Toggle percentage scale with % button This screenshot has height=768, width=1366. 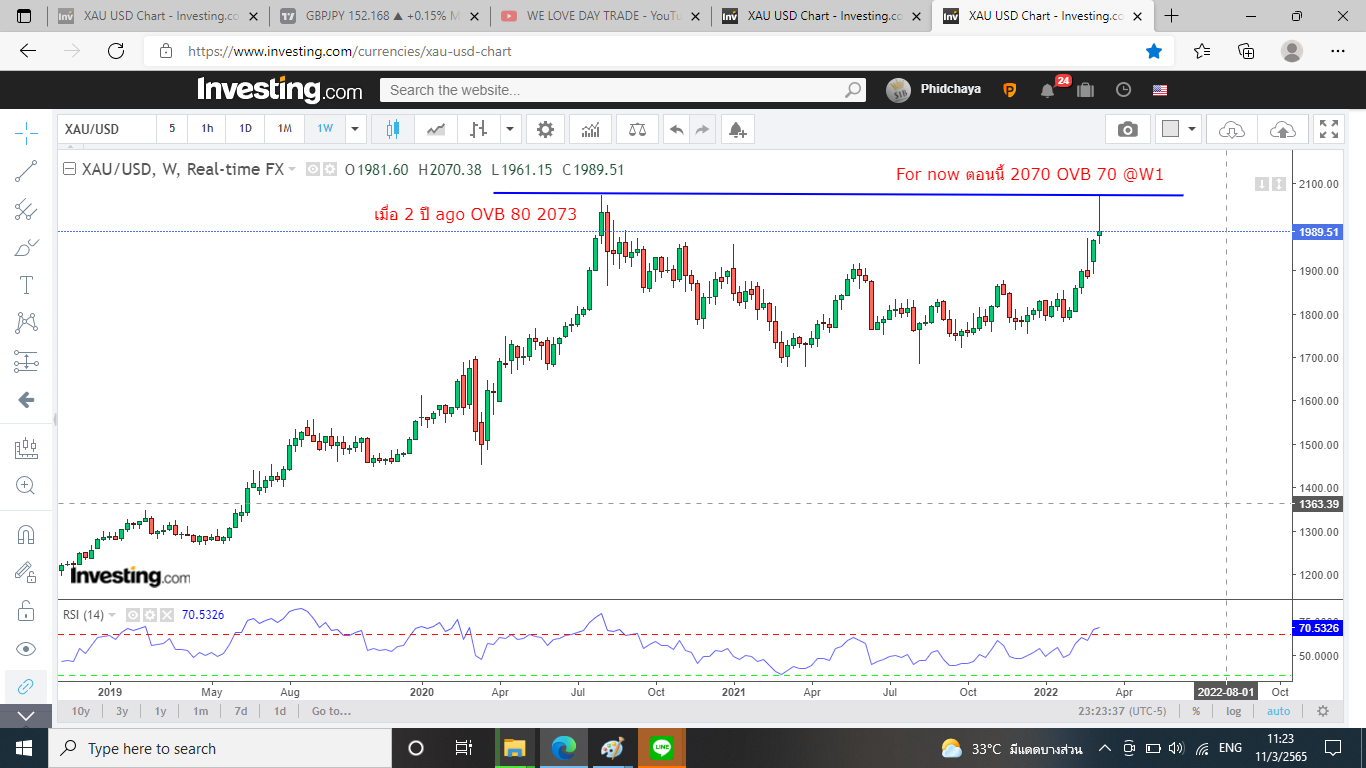click(1196, 711)
